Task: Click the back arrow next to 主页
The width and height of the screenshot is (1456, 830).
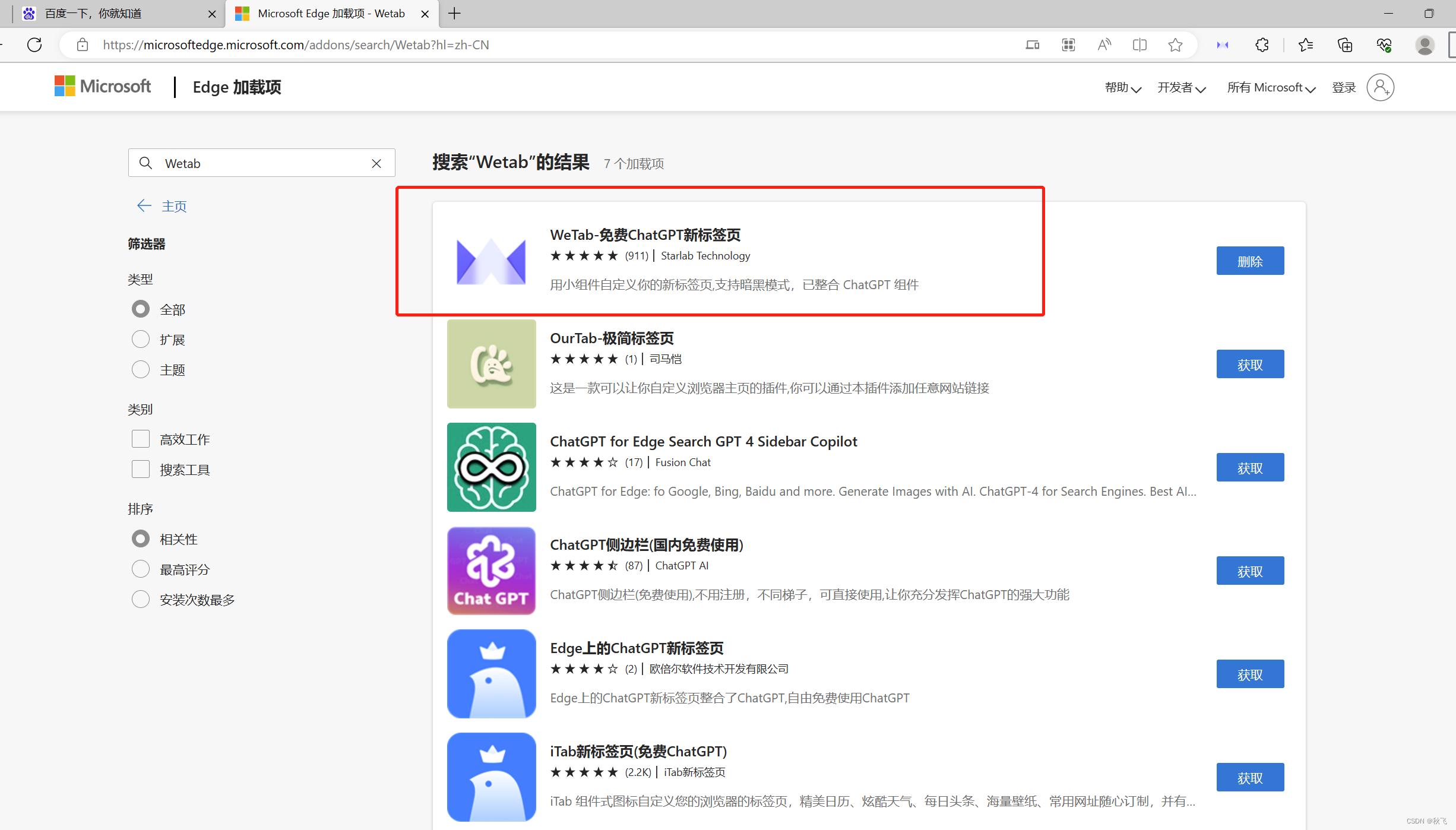Action: point(144,205)
